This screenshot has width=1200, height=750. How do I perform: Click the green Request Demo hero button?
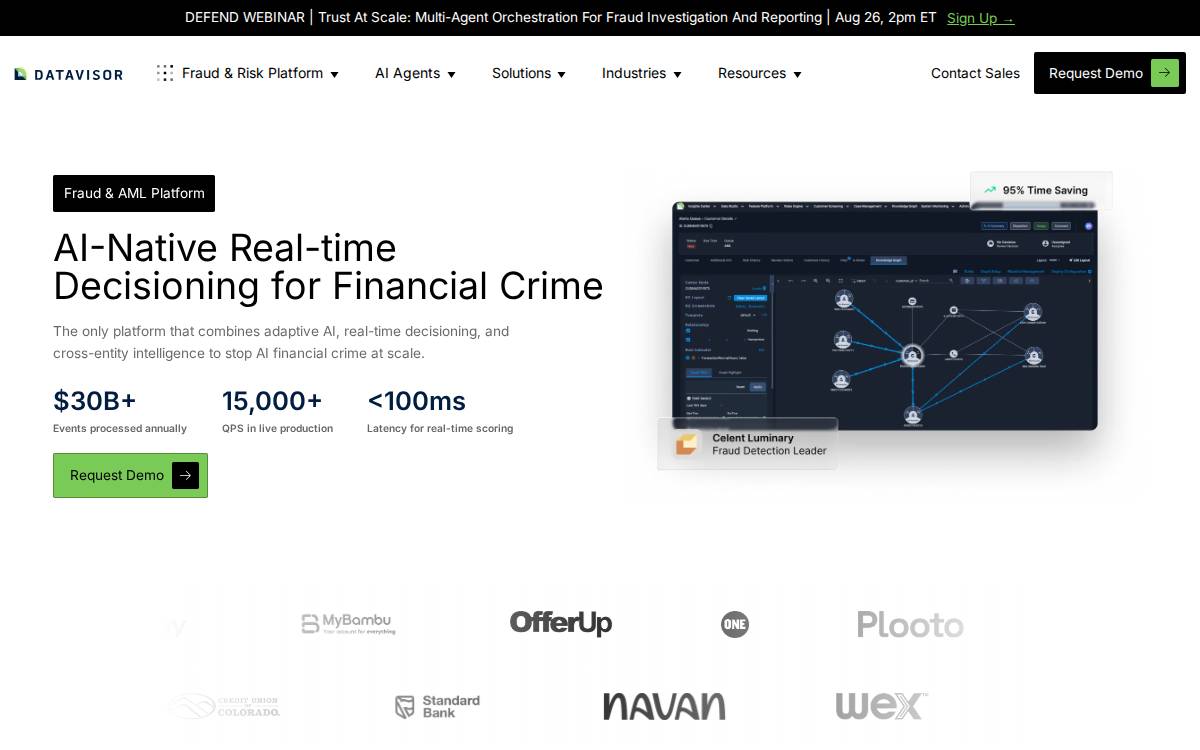tap(130, 475)
